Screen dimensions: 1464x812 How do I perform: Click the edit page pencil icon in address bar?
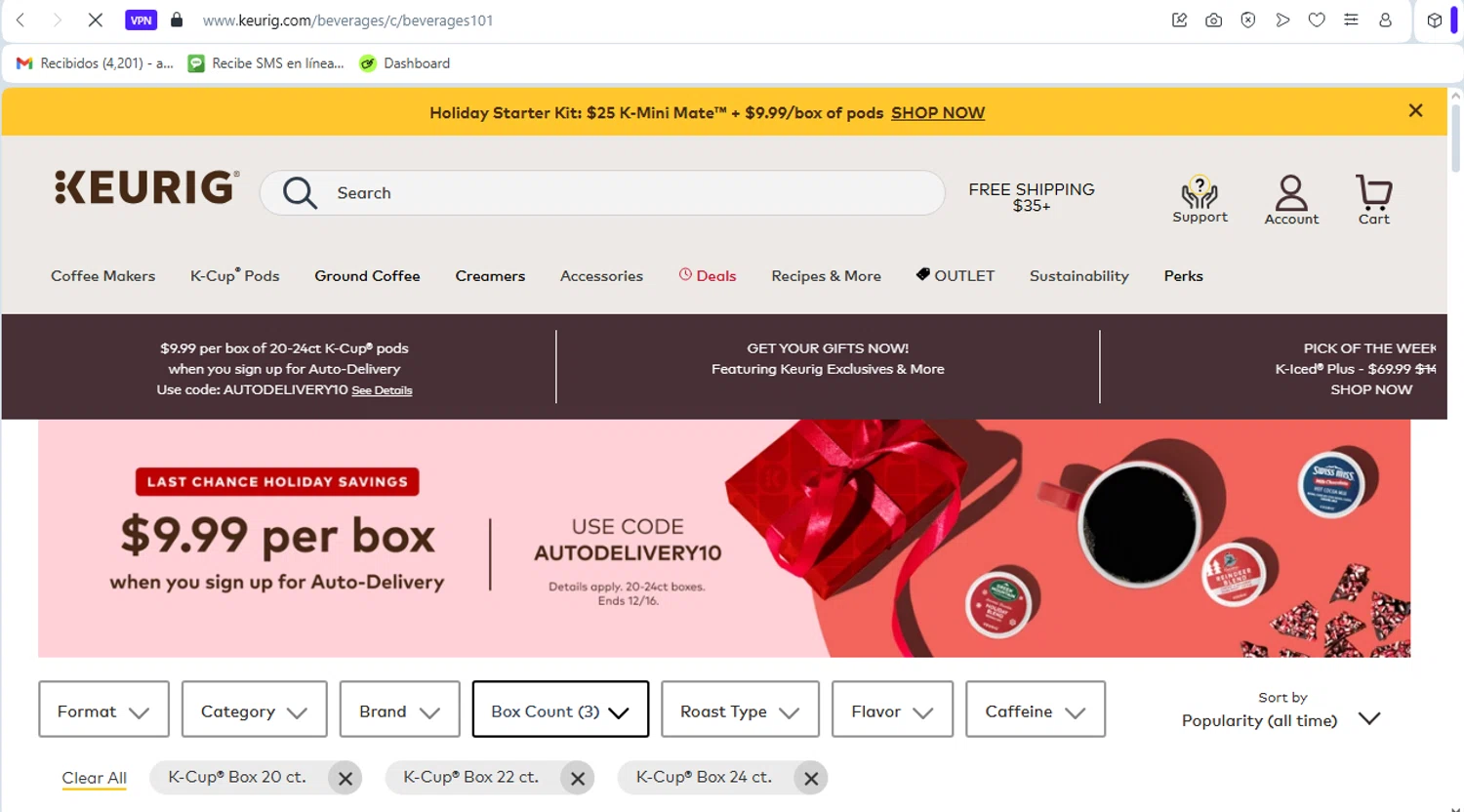pos(1179,20)
